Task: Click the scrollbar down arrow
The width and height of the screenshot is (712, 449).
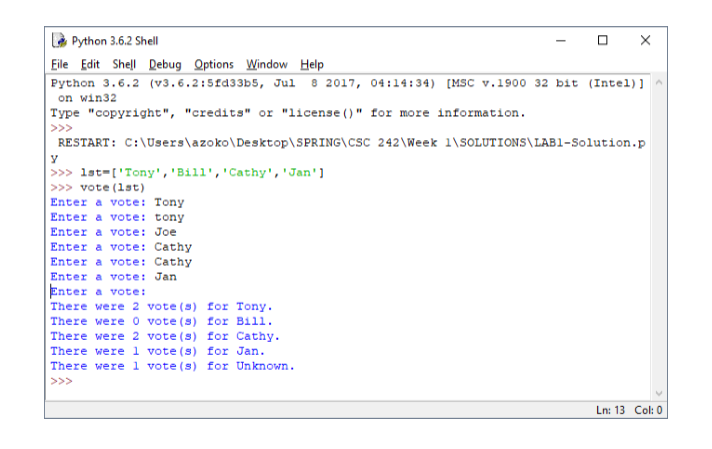Action: (x=659, y=393)
